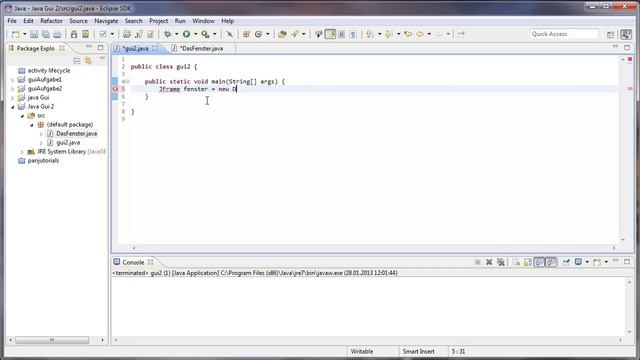Open the Window menu
Screen dimensions: 640x360
click(203, 21)
